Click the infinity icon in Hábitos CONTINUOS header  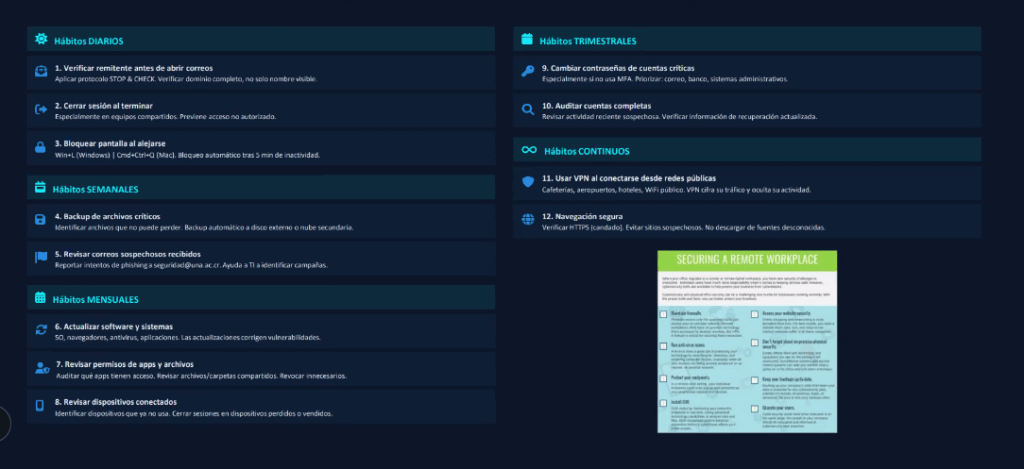coord(528,151)
